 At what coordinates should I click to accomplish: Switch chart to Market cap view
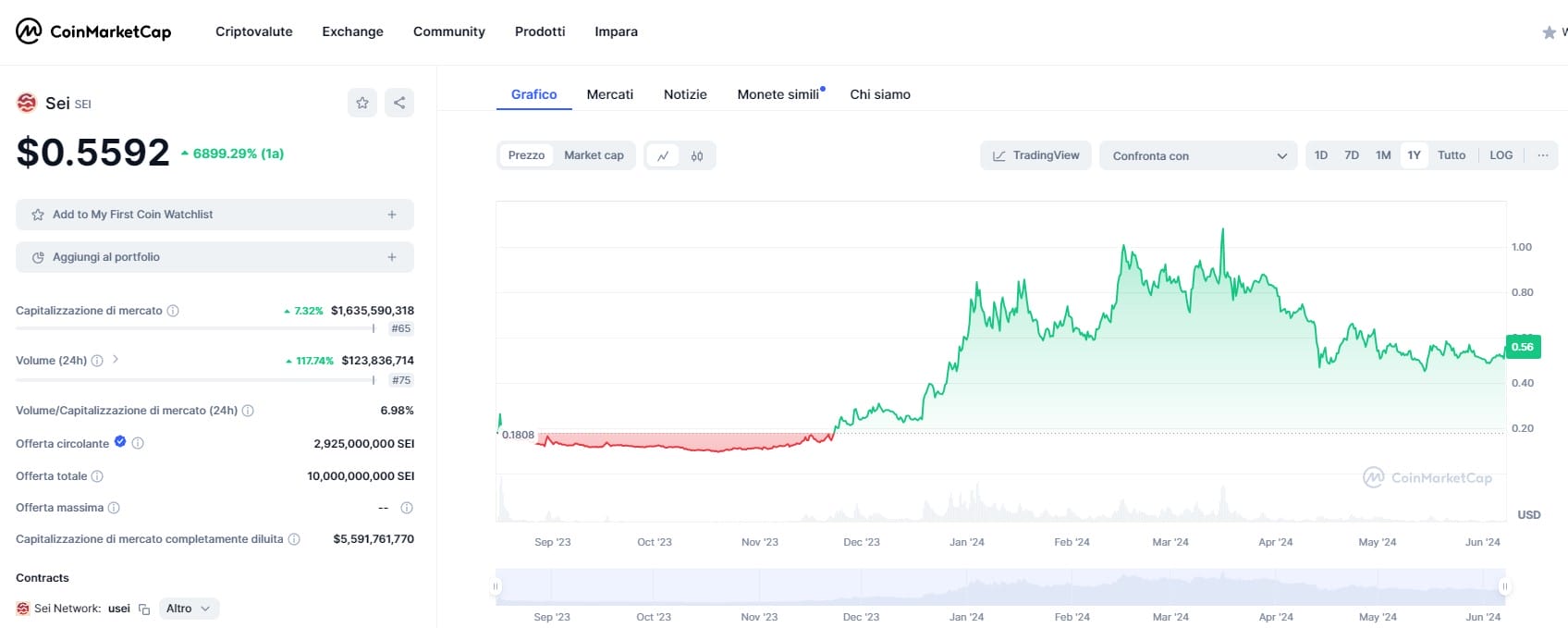(x=594, y=155)
